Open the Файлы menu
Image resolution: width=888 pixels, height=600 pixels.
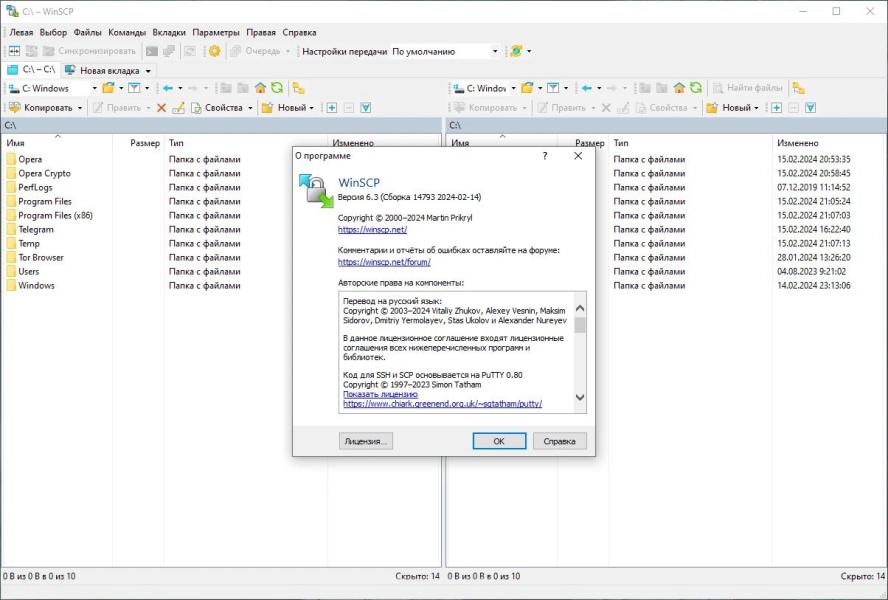87,32
